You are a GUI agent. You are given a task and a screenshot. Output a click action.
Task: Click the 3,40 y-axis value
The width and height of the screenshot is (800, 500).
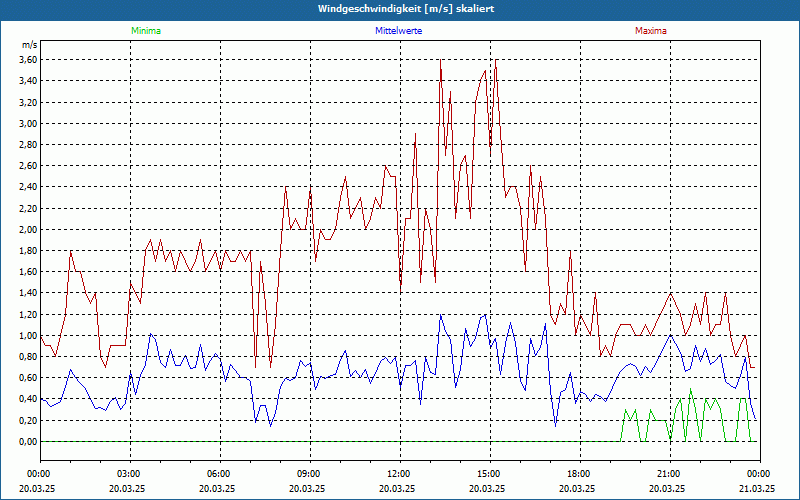pos(28,81)
